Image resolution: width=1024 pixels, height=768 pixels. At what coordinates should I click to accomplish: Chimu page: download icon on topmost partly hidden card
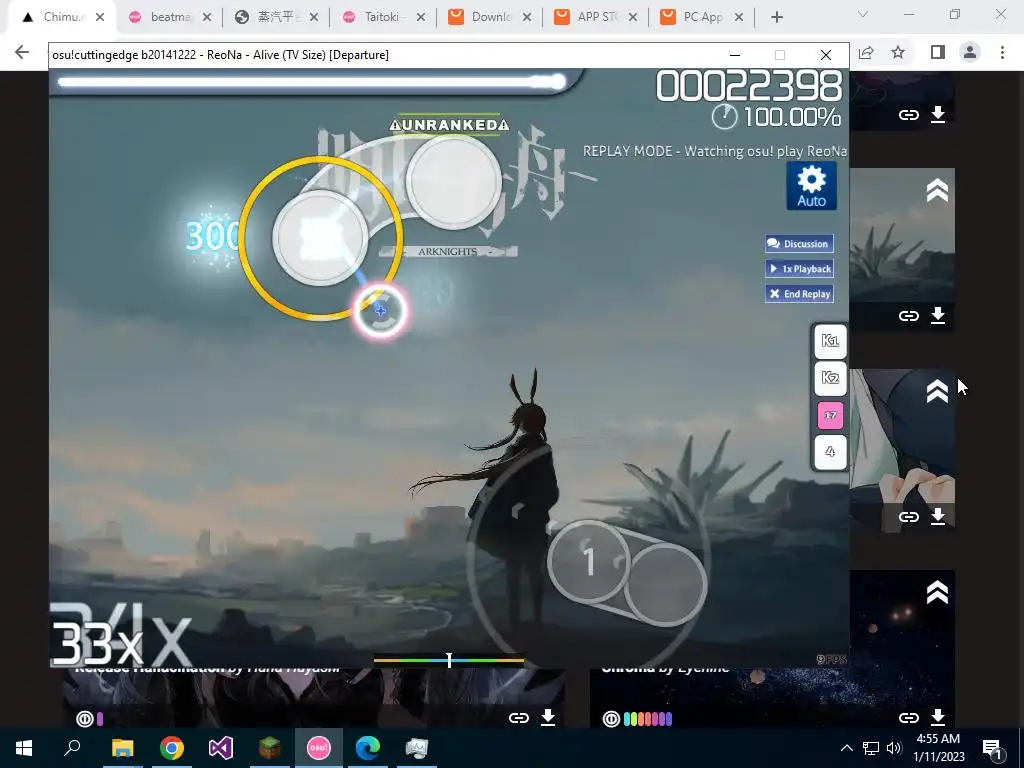tap(938, 114)
